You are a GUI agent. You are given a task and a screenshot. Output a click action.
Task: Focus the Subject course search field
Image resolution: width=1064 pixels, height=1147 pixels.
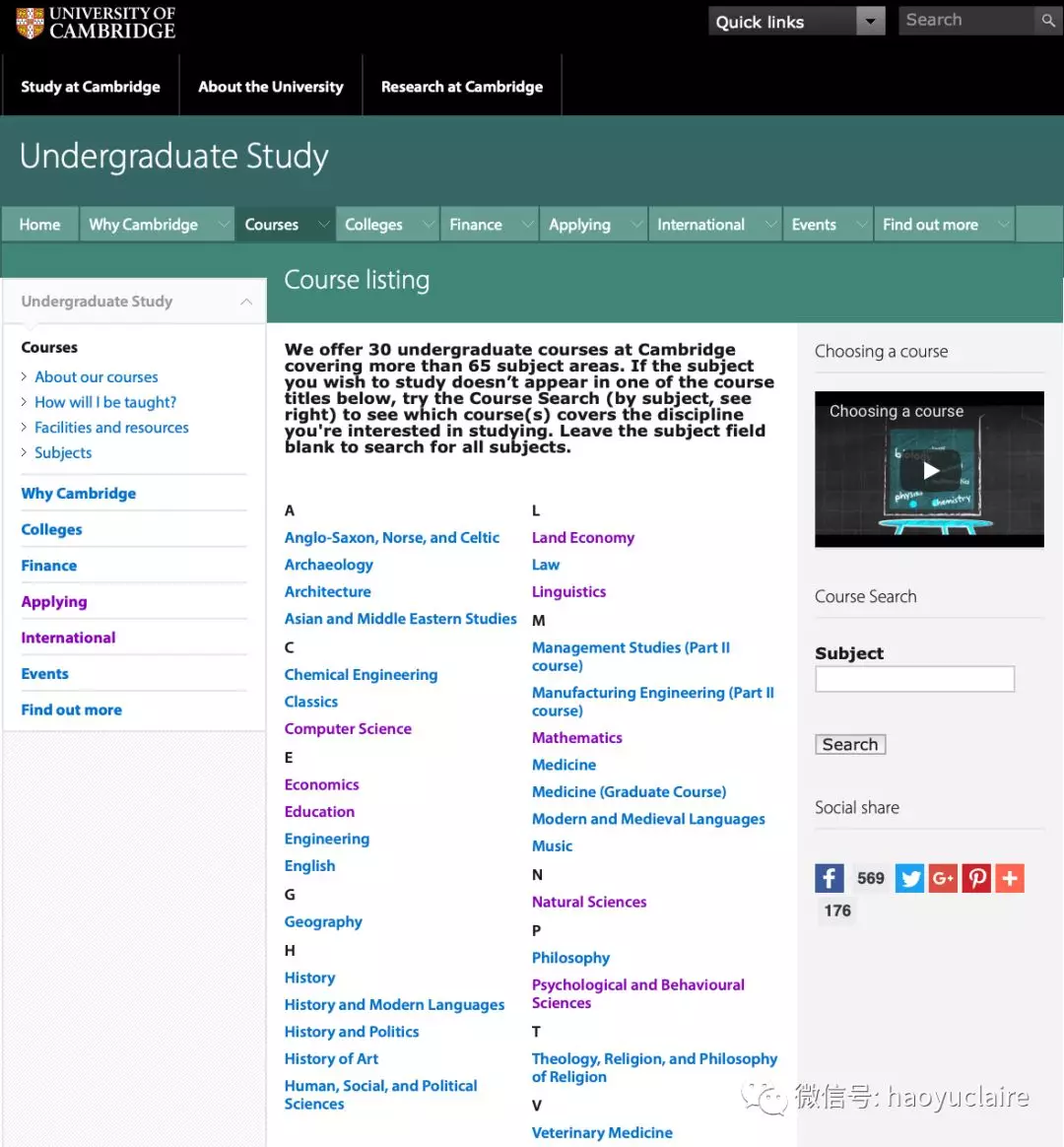(x=915, y=679)
